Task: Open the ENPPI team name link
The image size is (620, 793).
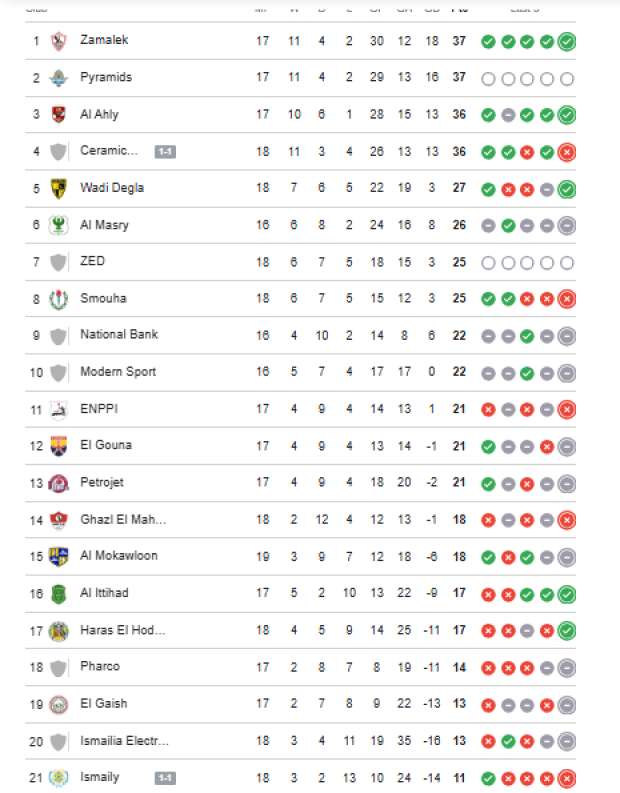Action: coord(99,409)
